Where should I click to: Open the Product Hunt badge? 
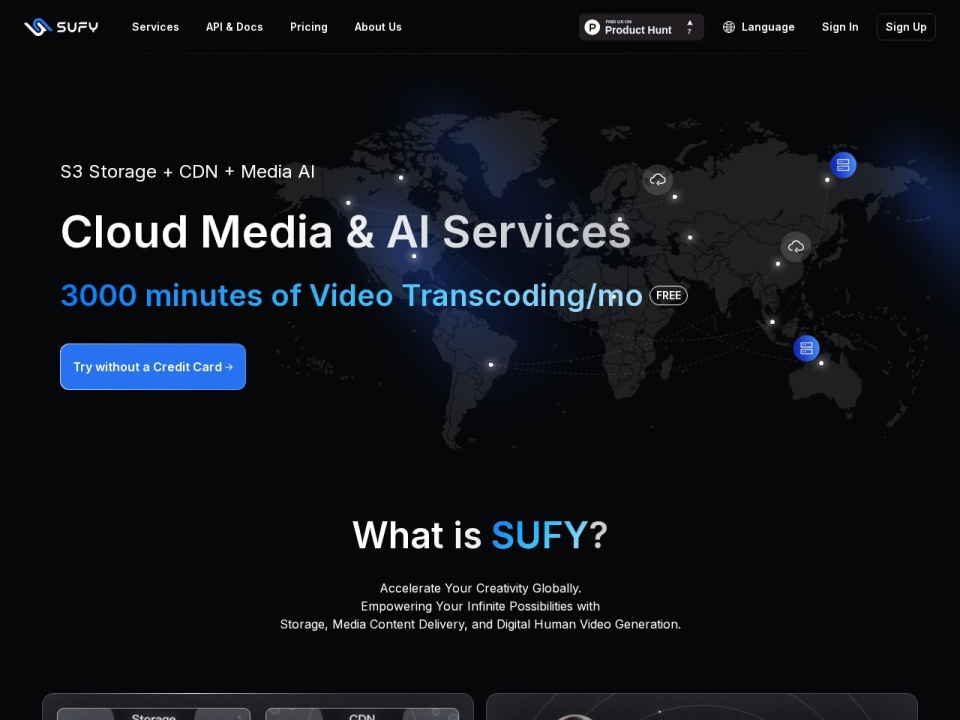(x=641, y=27)
